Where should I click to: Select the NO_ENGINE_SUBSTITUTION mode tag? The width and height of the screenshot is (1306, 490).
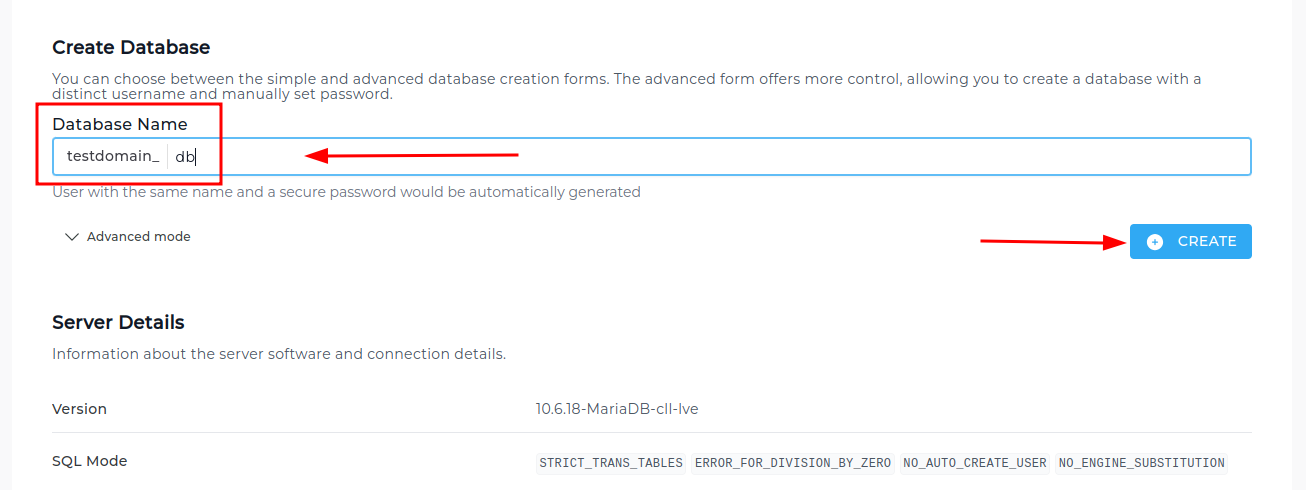[x=1141, y=463]
